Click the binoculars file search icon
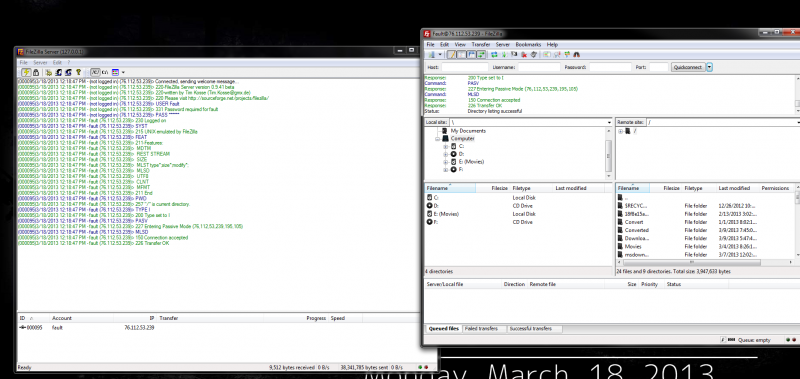 577,55
